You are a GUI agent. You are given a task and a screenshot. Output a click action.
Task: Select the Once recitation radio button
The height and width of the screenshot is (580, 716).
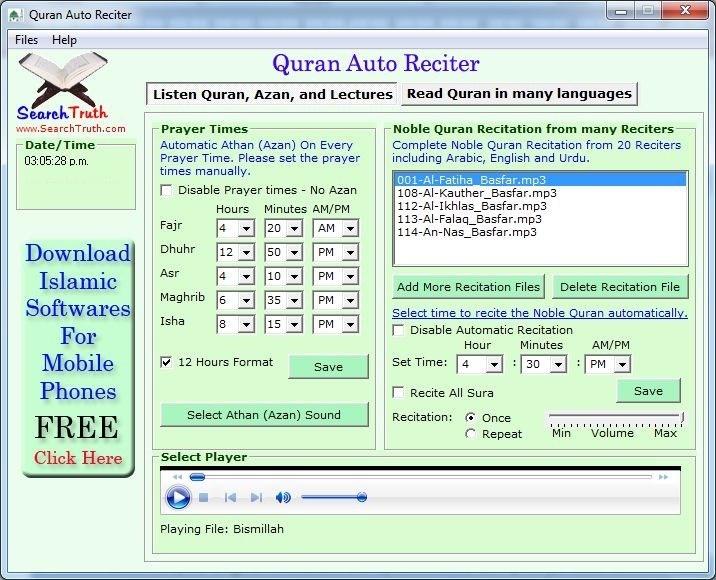coord(470,417)
